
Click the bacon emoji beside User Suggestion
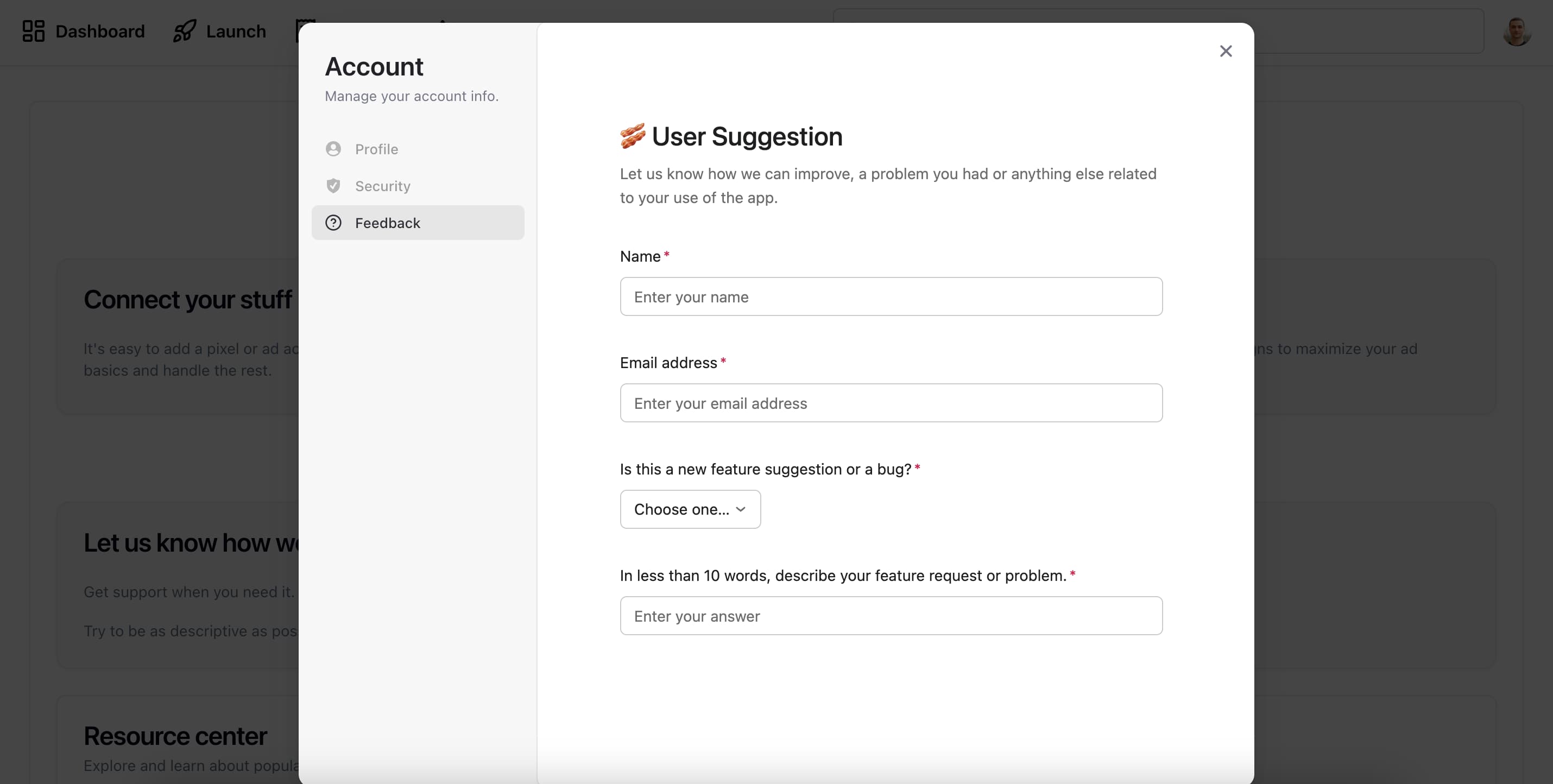(633, 136)
